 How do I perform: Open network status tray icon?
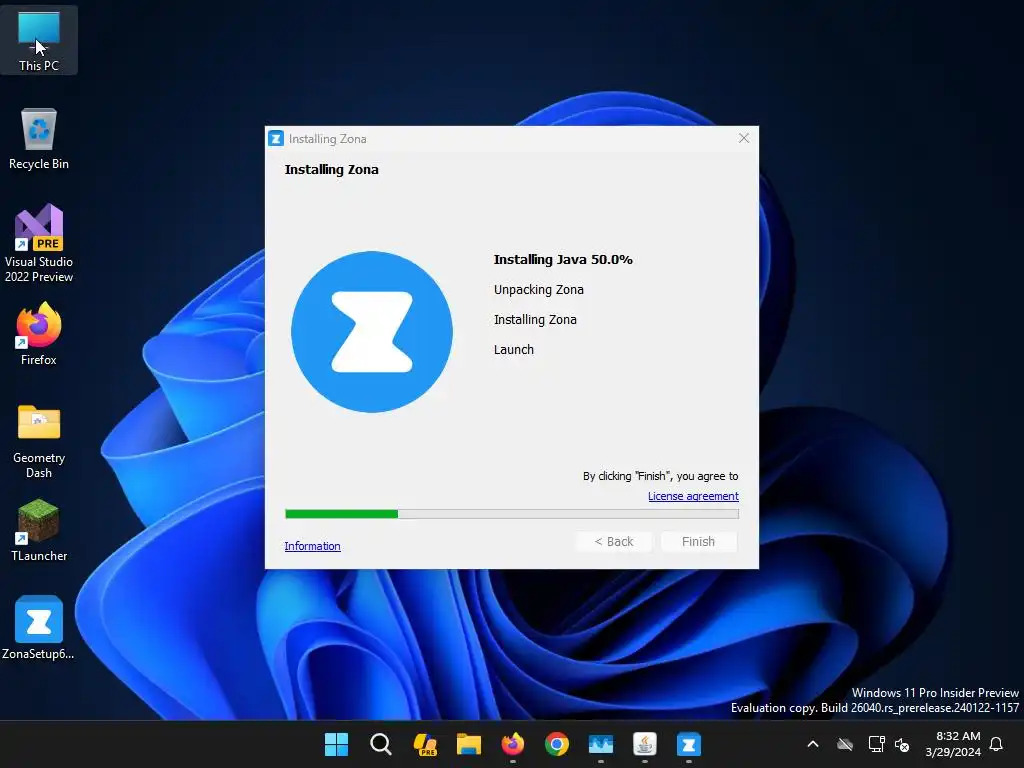pyautogui.click(x=876, y=744)
